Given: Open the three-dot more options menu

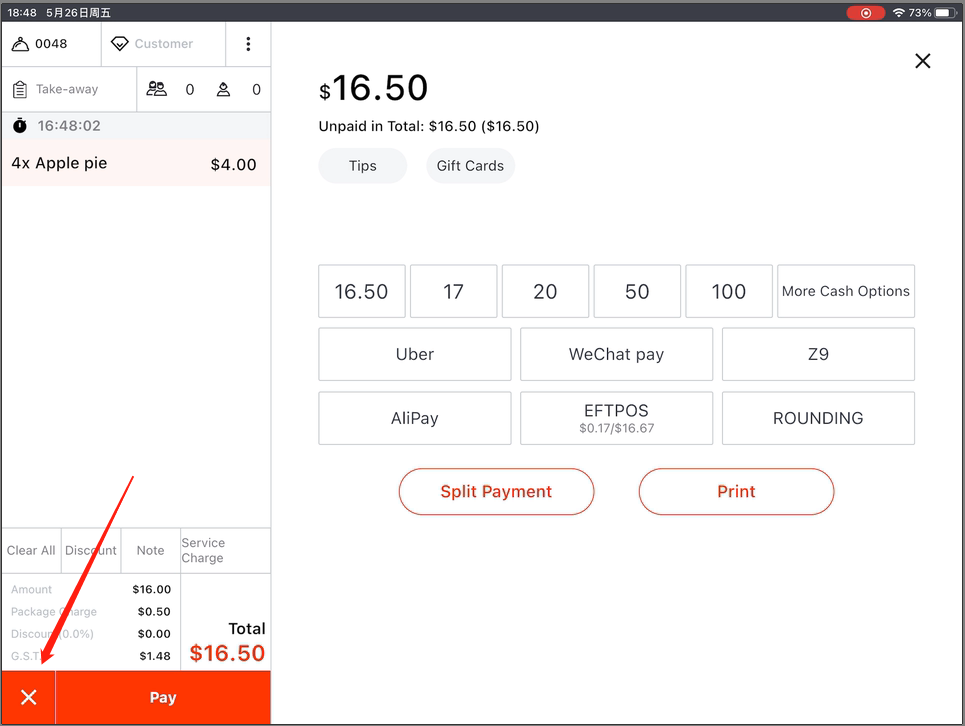Looking at the screenshot, I should [248, 44].
